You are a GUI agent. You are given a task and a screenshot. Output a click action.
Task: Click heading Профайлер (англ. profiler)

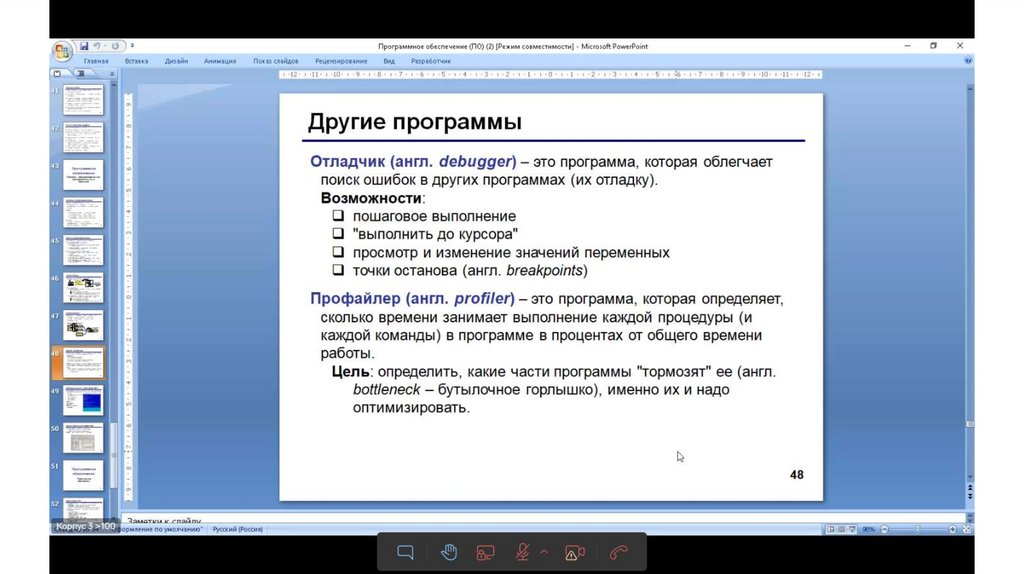pyautogui.click(x=412, y=298)
